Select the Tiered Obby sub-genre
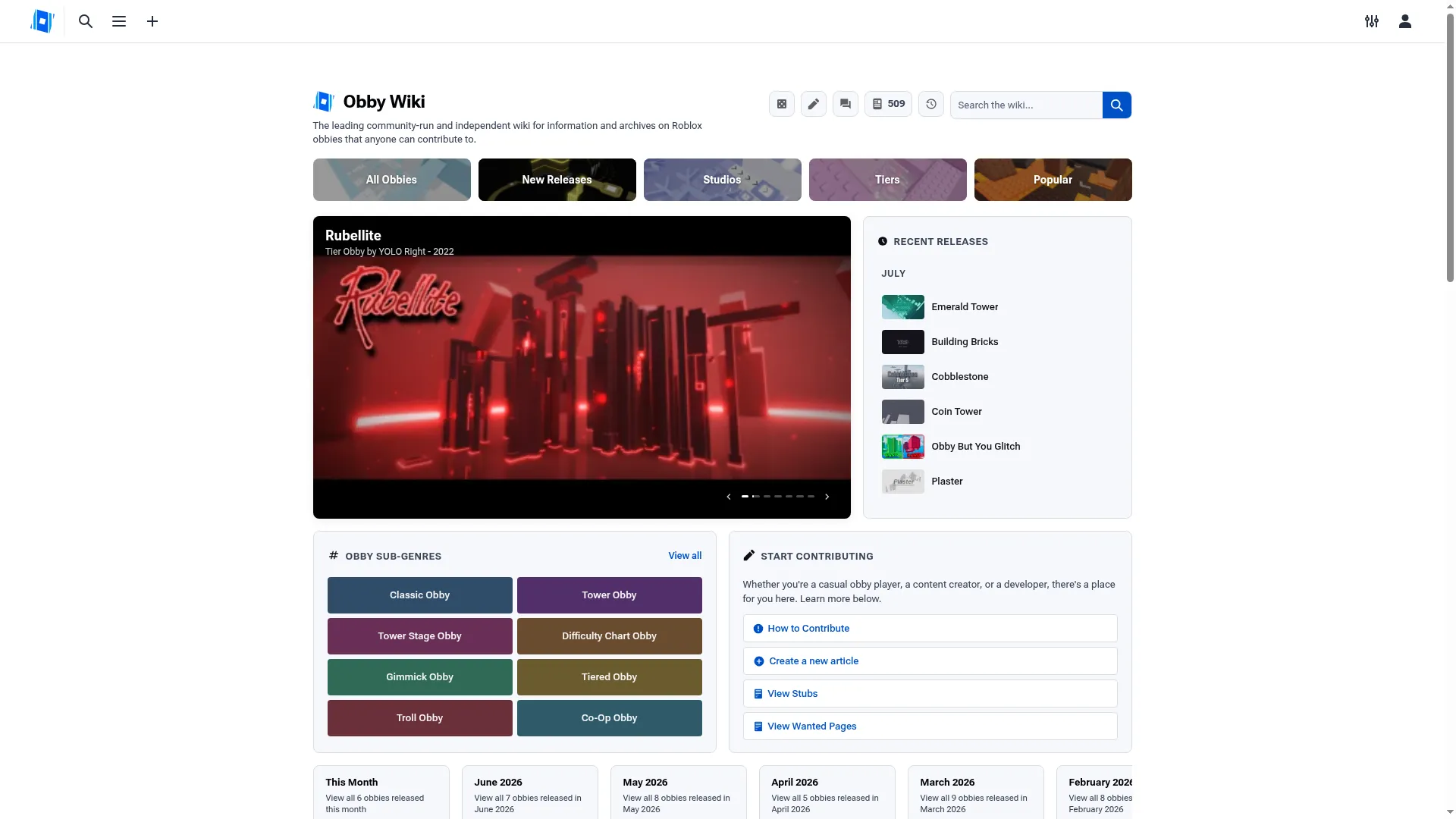This screenshot has width=1456, height=819. (x=610, y=677)
